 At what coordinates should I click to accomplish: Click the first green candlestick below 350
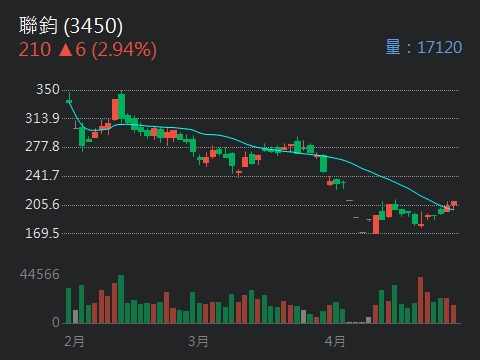point(69,101)
